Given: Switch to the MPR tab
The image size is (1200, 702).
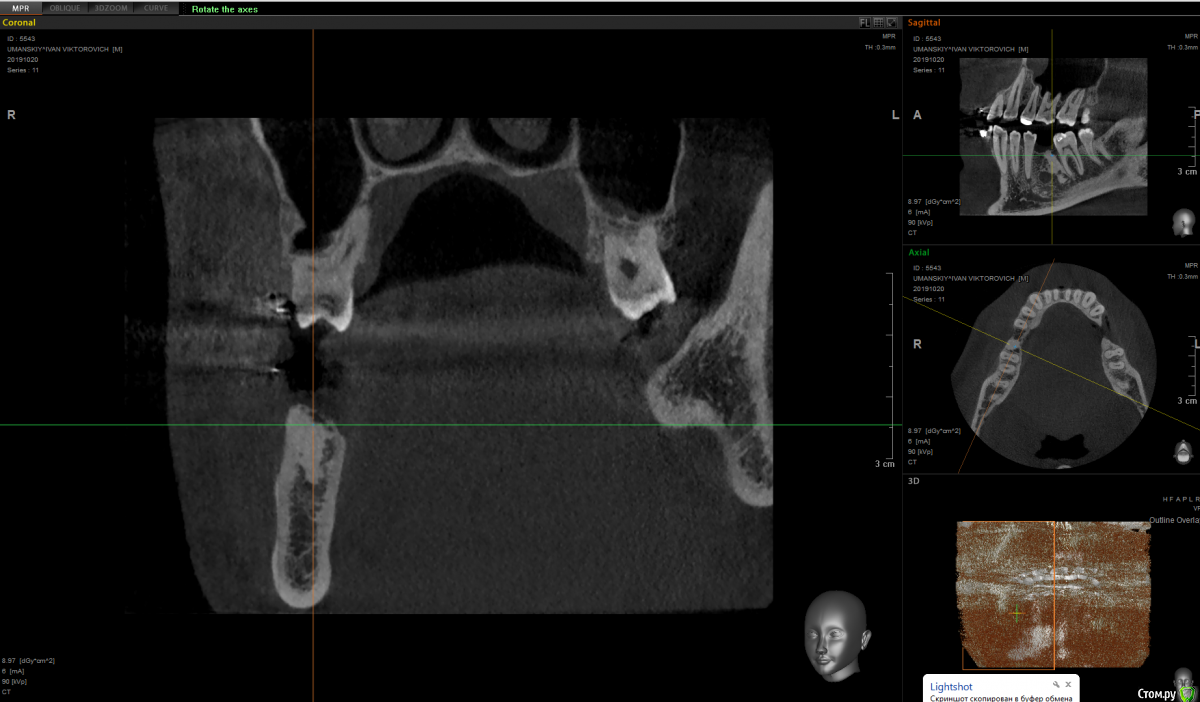Looking at the screenshot, I should [21, 7].
